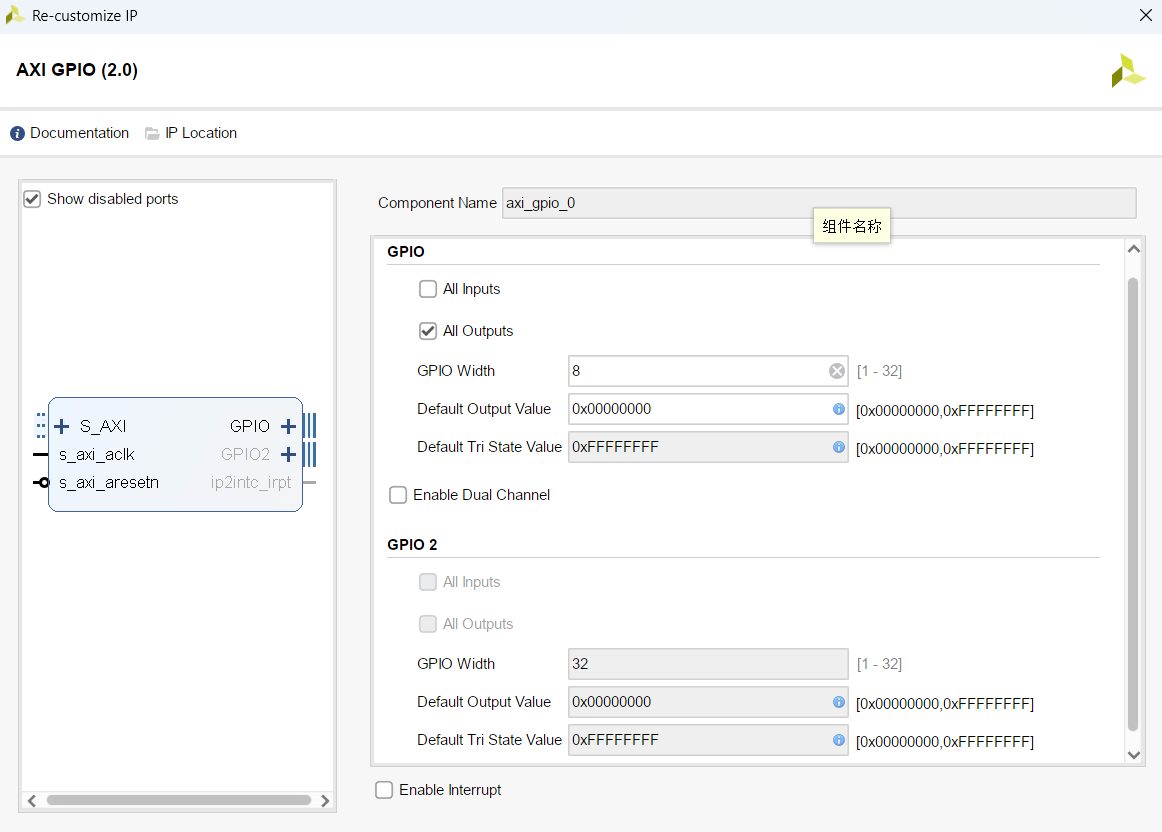The width and height of the screenshot is (1162, 832).
Task: Click the folder icon beside IP Location
Action: [x=151, y=132]
